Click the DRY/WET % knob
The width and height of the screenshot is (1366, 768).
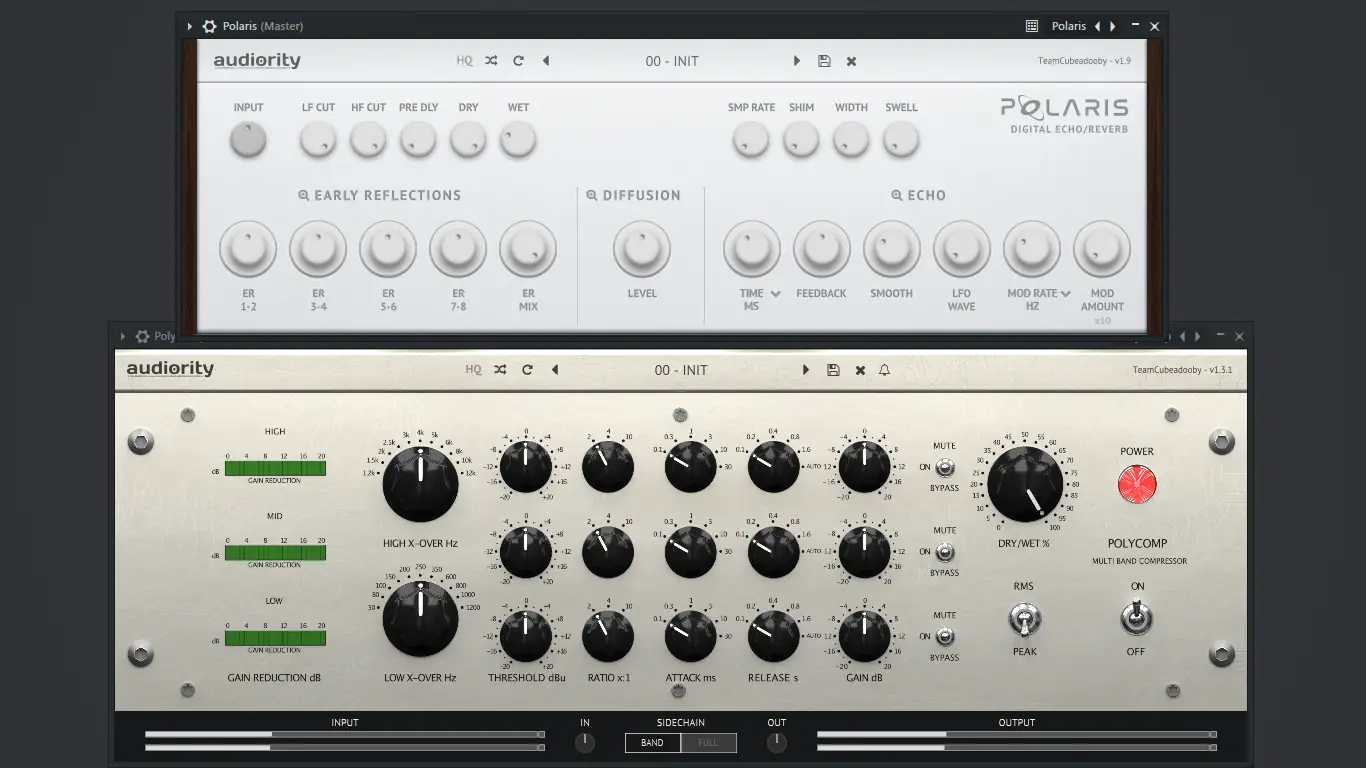point(1025,484)
